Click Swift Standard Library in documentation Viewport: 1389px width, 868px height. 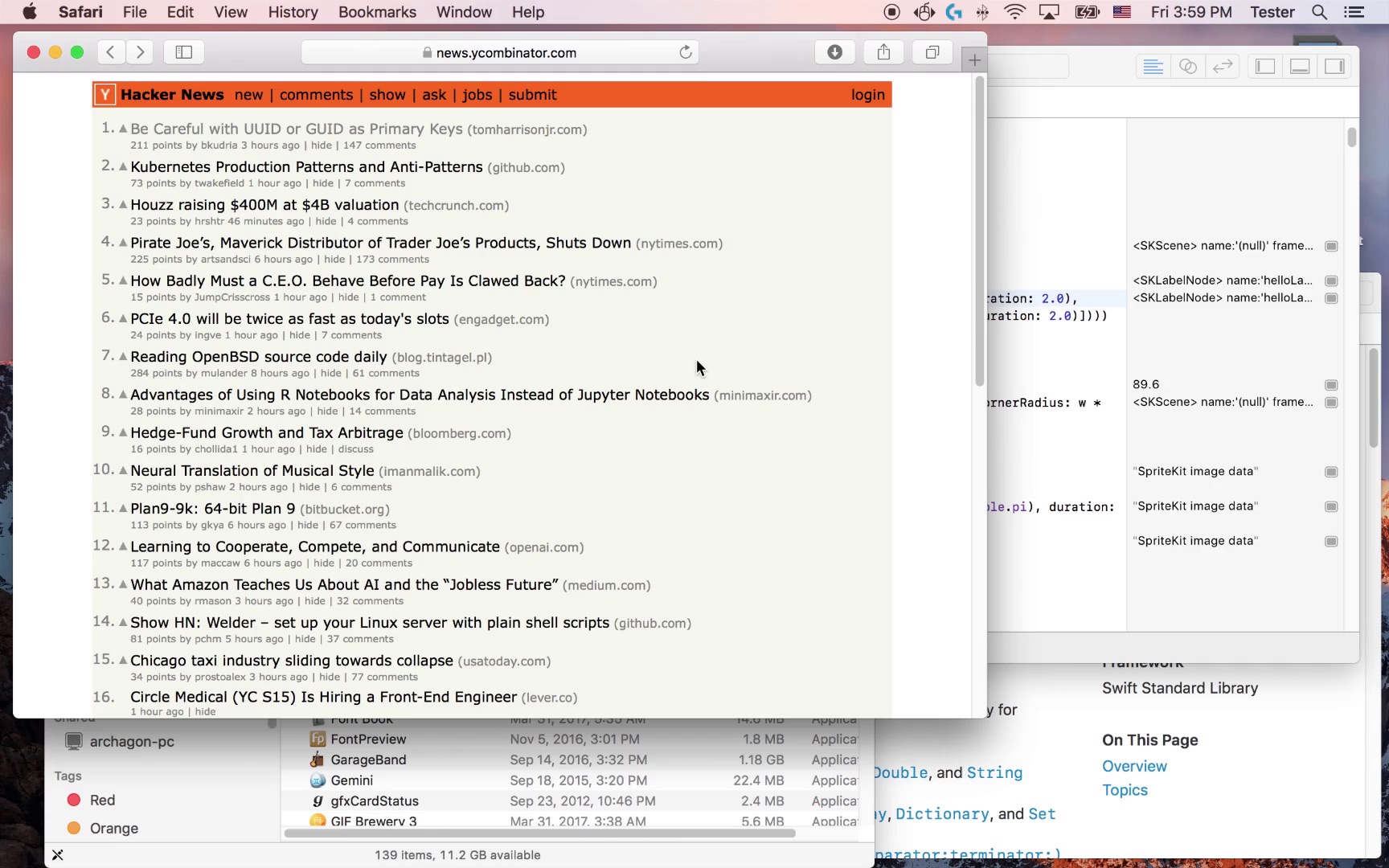[1180, 688]
